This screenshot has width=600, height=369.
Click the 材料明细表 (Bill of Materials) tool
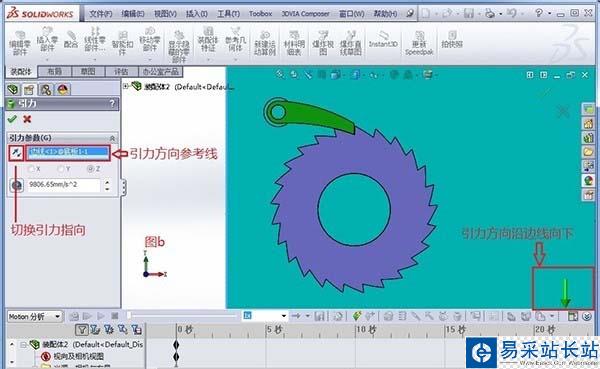click(294, 43)
